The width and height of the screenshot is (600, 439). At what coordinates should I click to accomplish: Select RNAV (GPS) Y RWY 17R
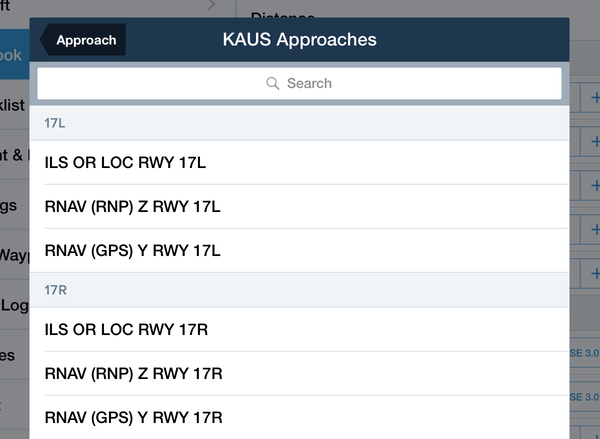[x=299, y=417]
